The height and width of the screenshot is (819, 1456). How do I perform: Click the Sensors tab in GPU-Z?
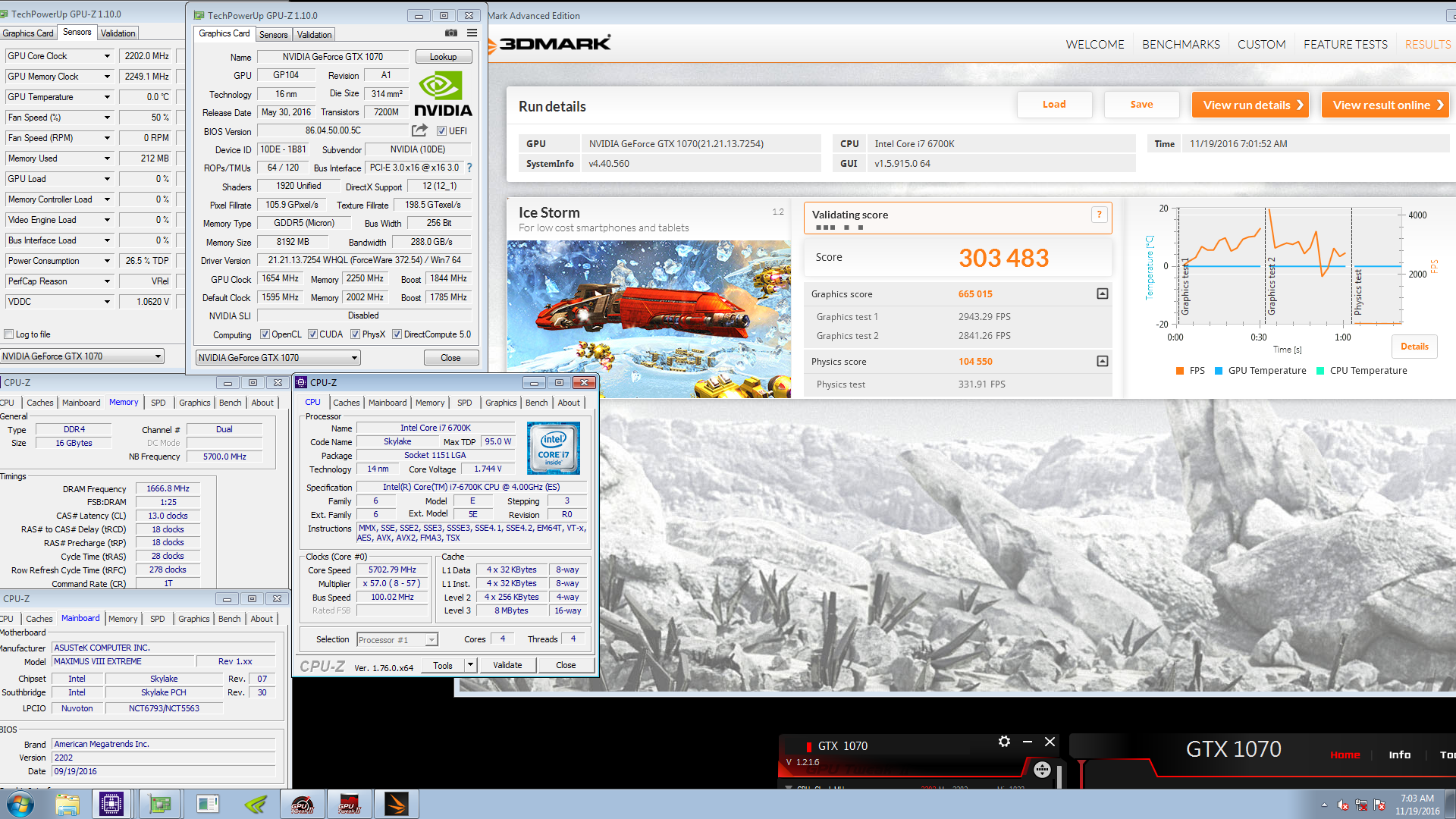tap(272, 33)
